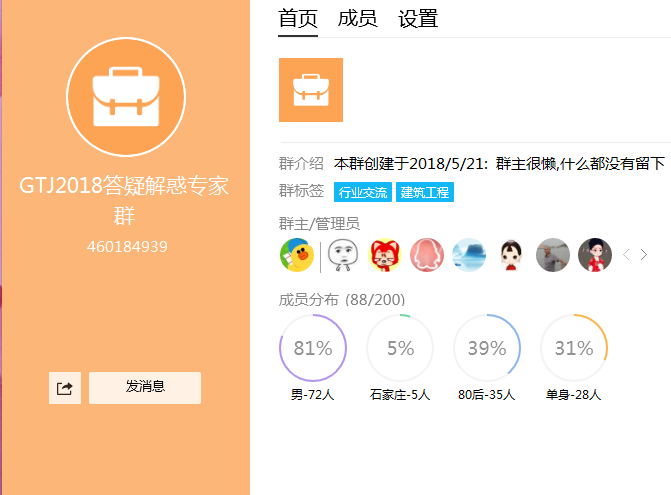Screen dimensions: 671x495
Task: Click the 发消息 button
Action: (145, 388)
